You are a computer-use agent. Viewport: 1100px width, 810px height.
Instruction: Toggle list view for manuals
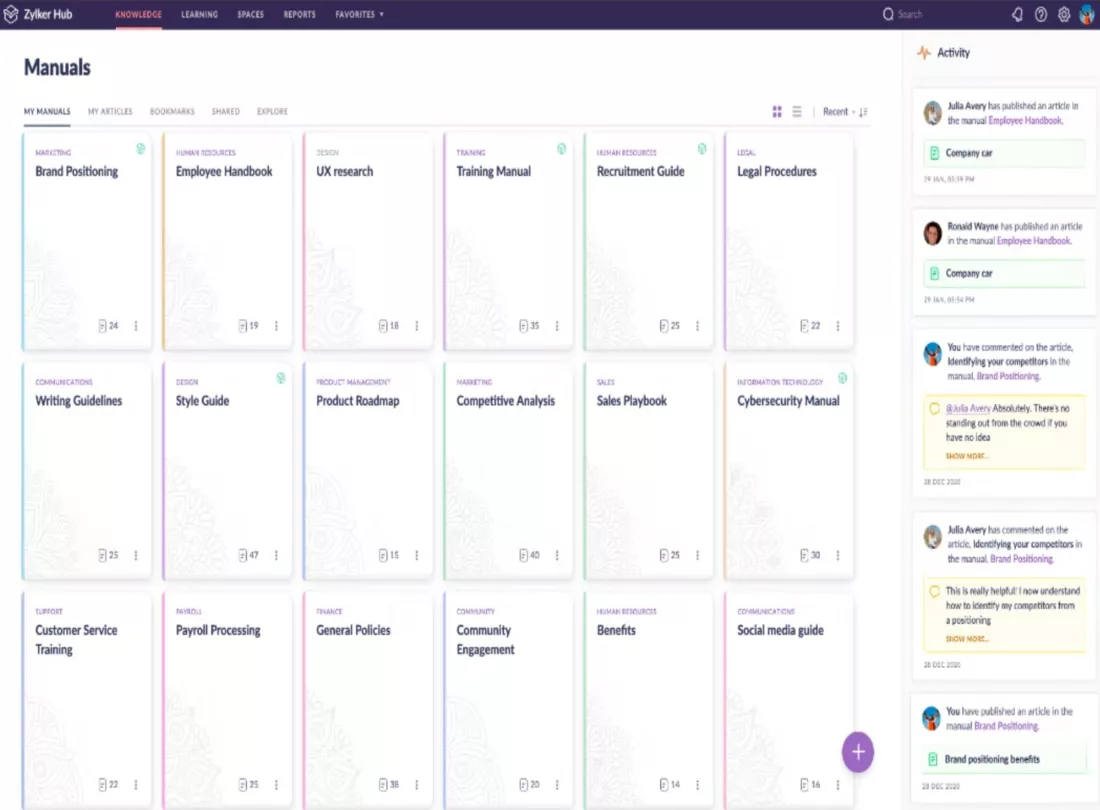797,111
